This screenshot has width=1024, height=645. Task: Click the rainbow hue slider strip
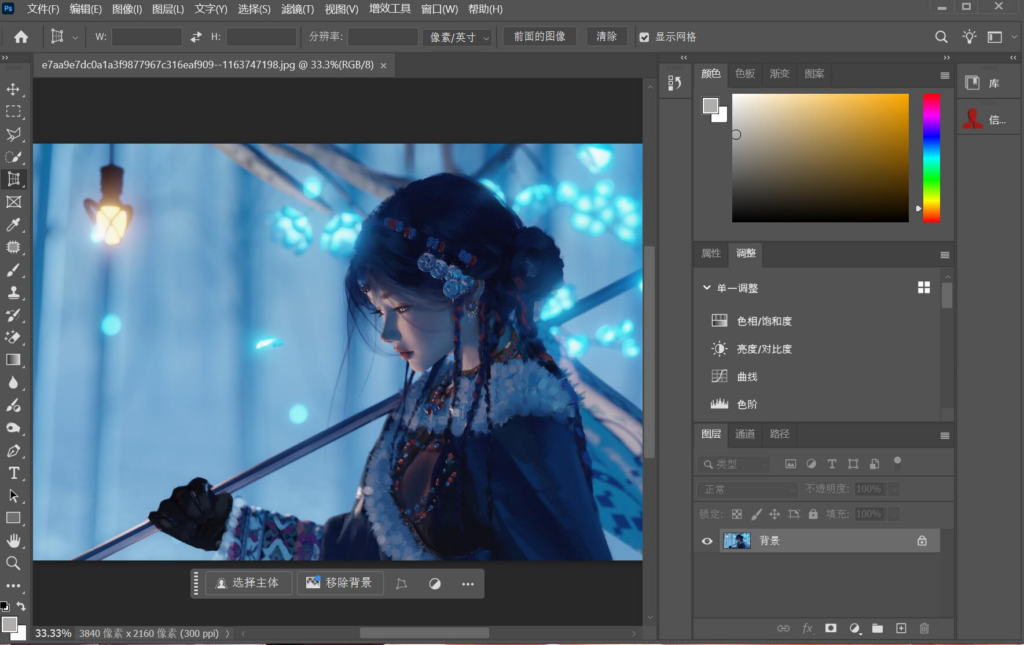pos(931,157)
